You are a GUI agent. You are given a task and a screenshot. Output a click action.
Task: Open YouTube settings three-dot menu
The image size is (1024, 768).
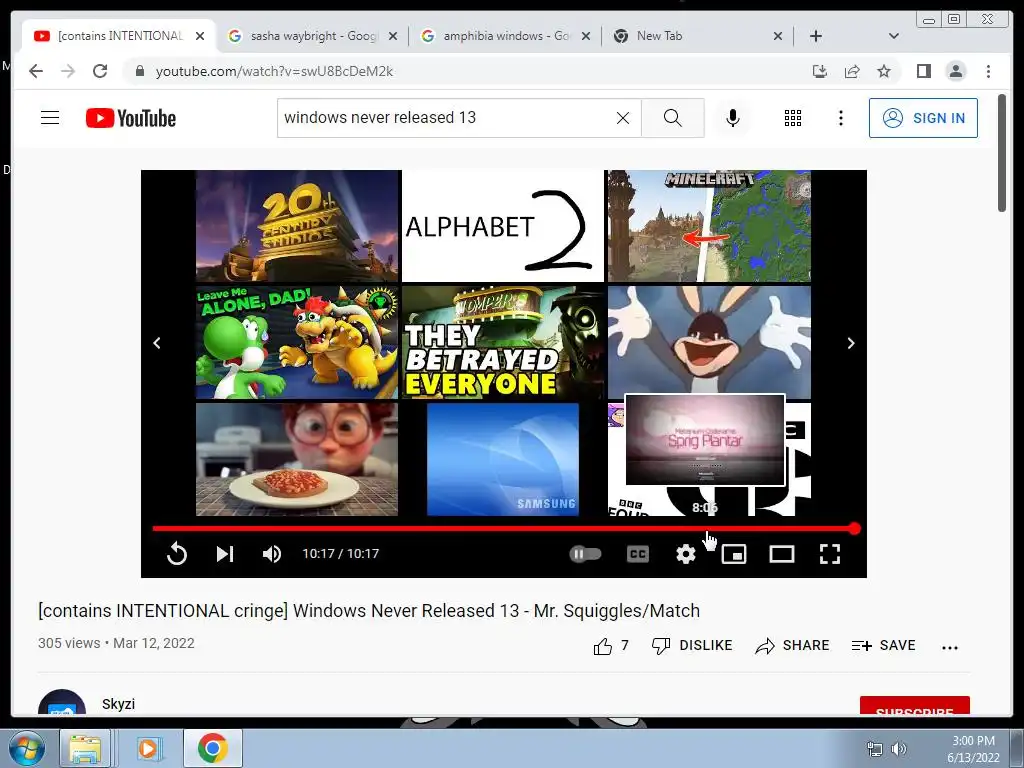coord(840,118)
